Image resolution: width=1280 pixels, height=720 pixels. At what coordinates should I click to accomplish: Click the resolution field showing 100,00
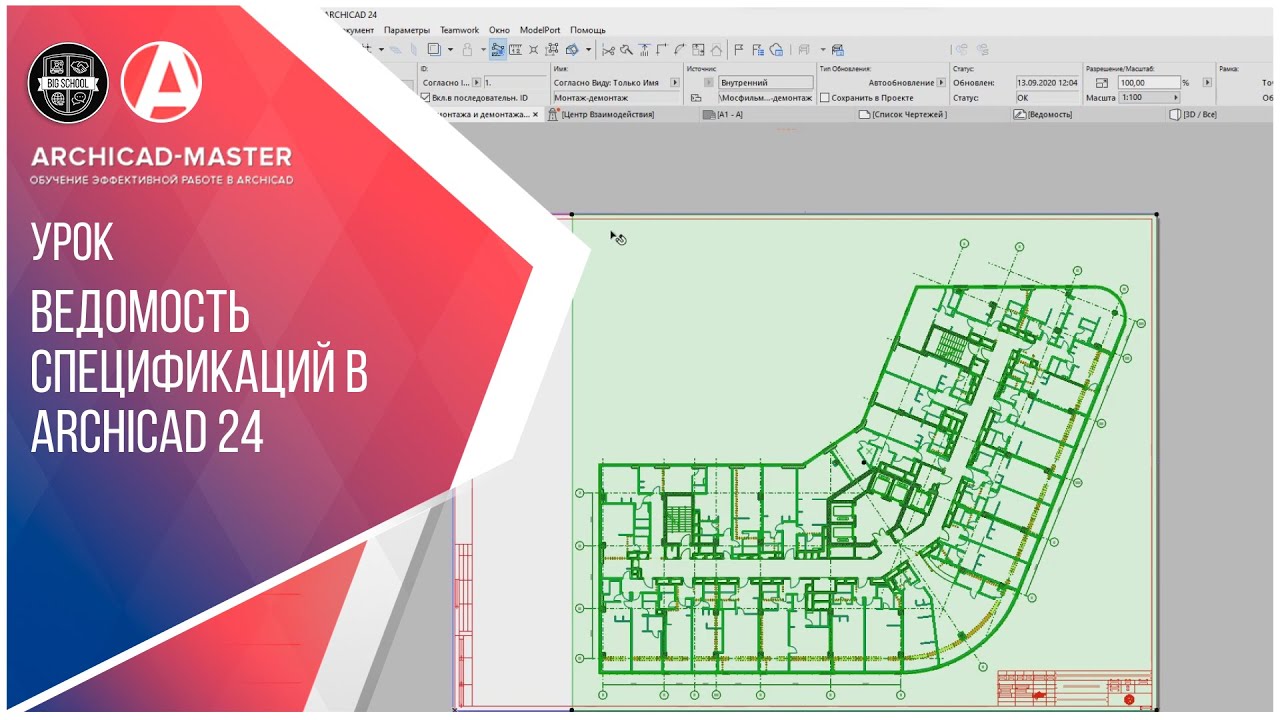click(1150, 83)
